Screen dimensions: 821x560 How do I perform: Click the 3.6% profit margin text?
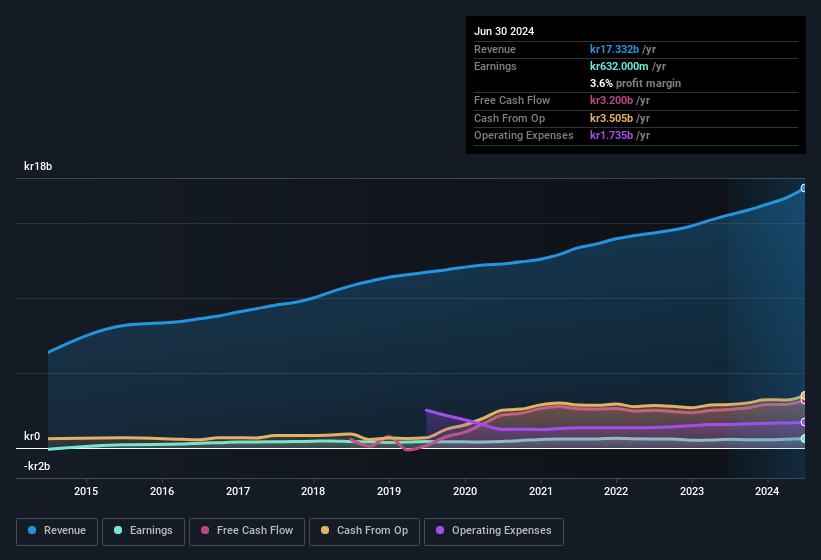click(x=635, y=83)
